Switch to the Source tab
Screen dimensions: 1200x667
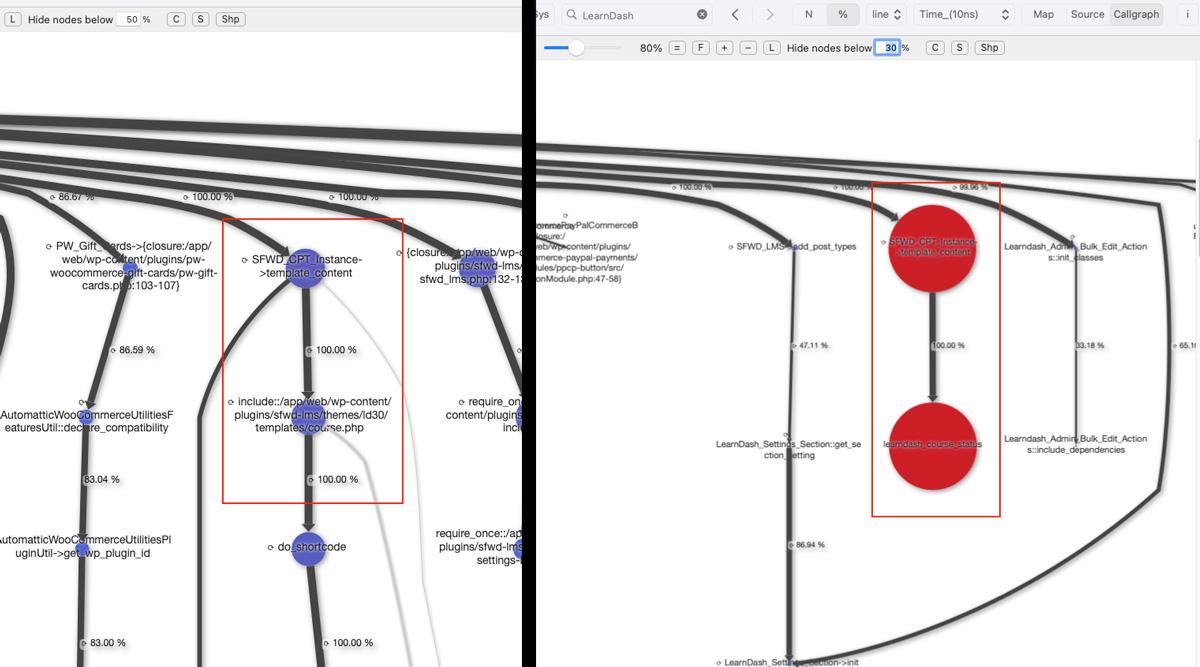(1087, 15)
